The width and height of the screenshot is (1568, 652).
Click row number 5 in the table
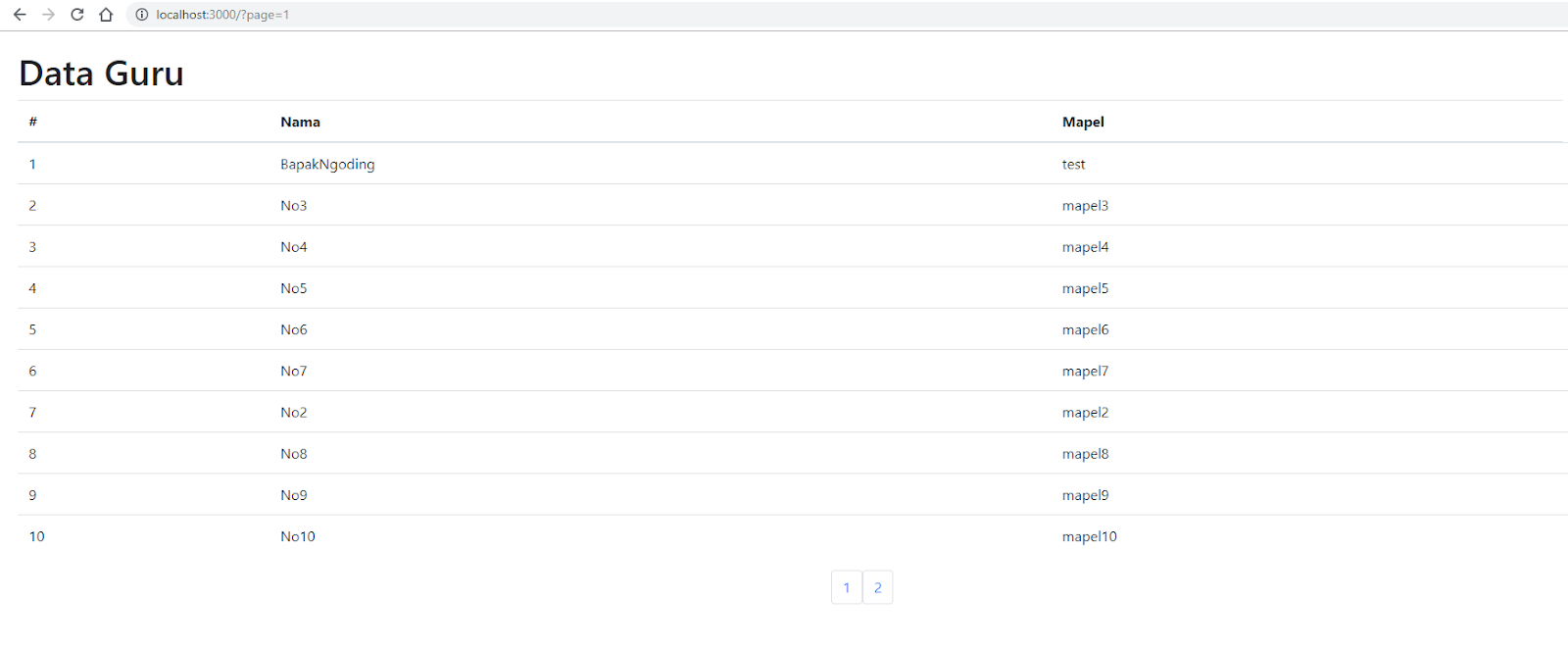tap(32, 329)
